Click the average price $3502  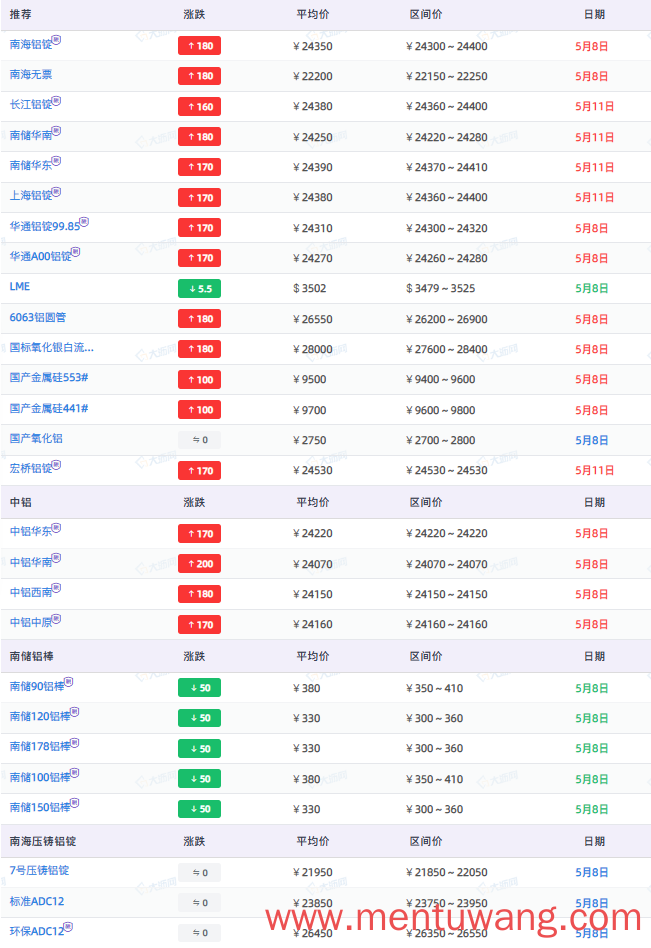point(309,289)
